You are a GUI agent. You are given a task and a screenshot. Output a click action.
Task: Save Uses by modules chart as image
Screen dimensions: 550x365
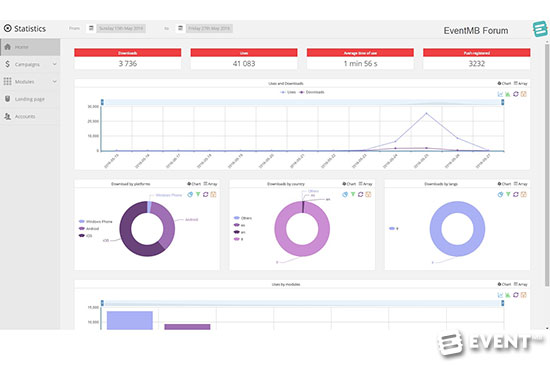coord(523,295)
